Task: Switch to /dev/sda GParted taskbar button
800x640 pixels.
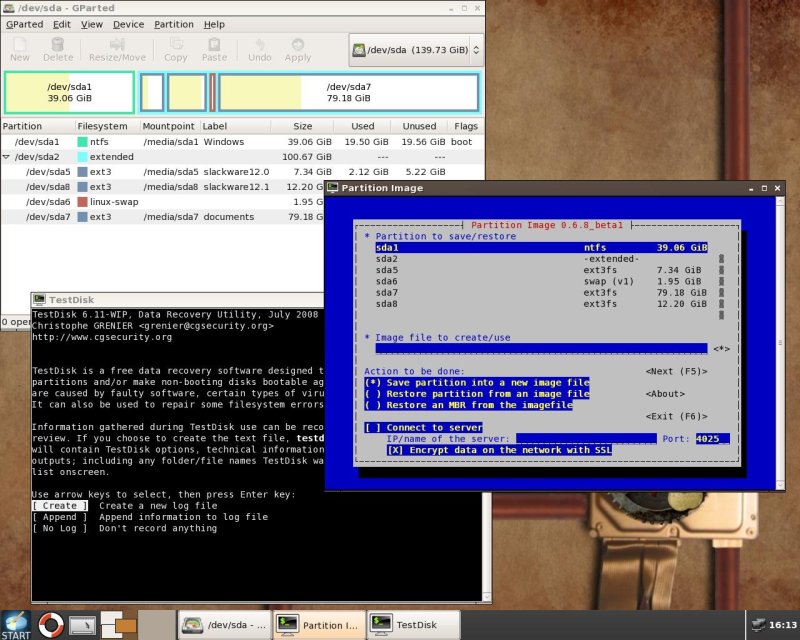Action: coord(225,625)
